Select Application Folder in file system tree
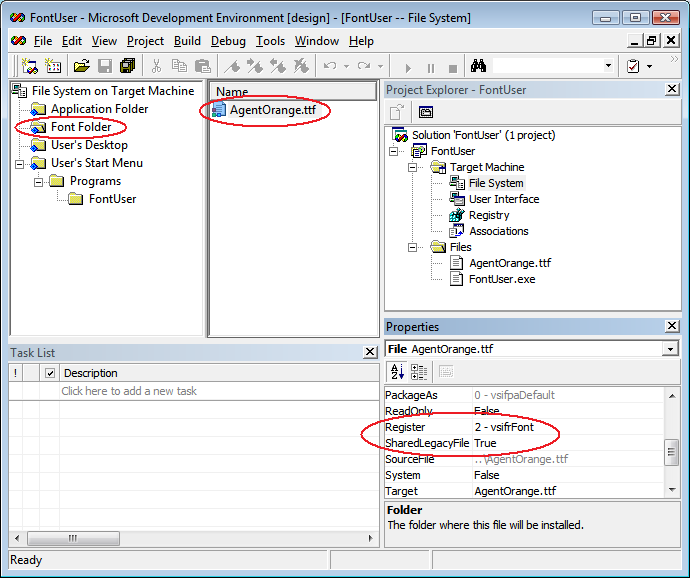The image size is (690, 578). coord(99,109)
